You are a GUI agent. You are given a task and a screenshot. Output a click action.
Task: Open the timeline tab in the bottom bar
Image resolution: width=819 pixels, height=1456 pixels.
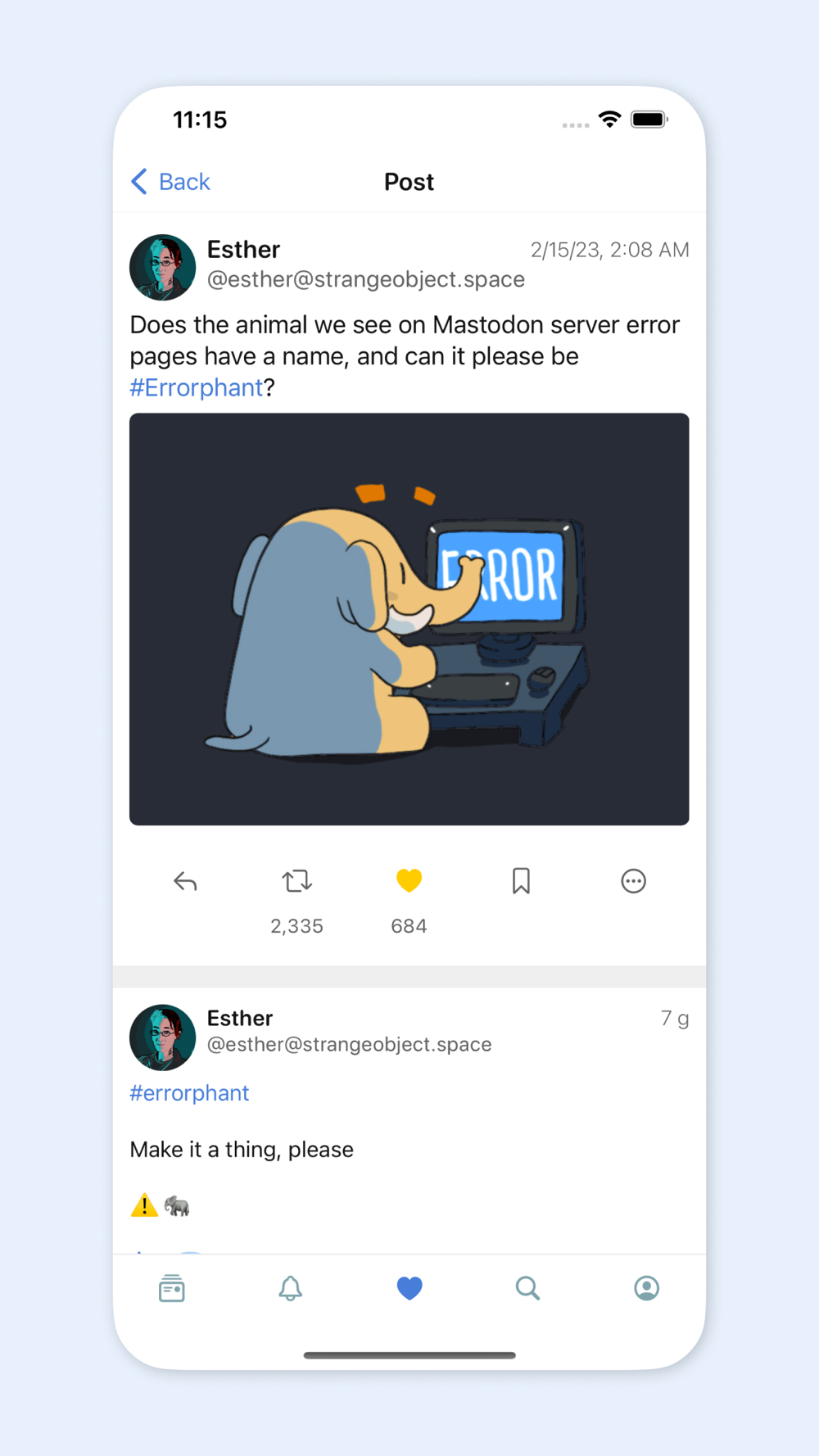172,1288
